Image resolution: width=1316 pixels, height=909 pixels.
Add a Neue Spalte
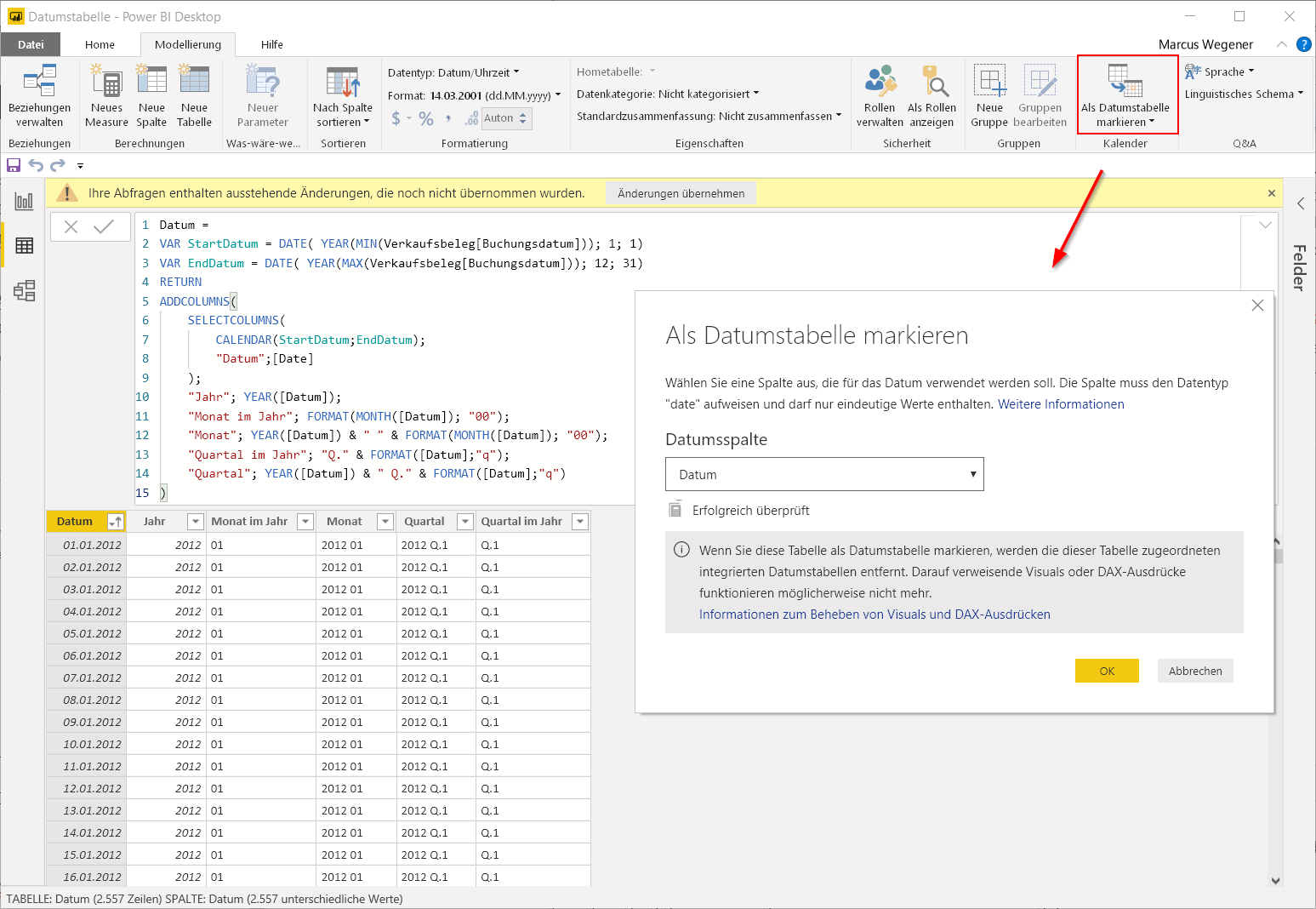click(x=151, y=96)
